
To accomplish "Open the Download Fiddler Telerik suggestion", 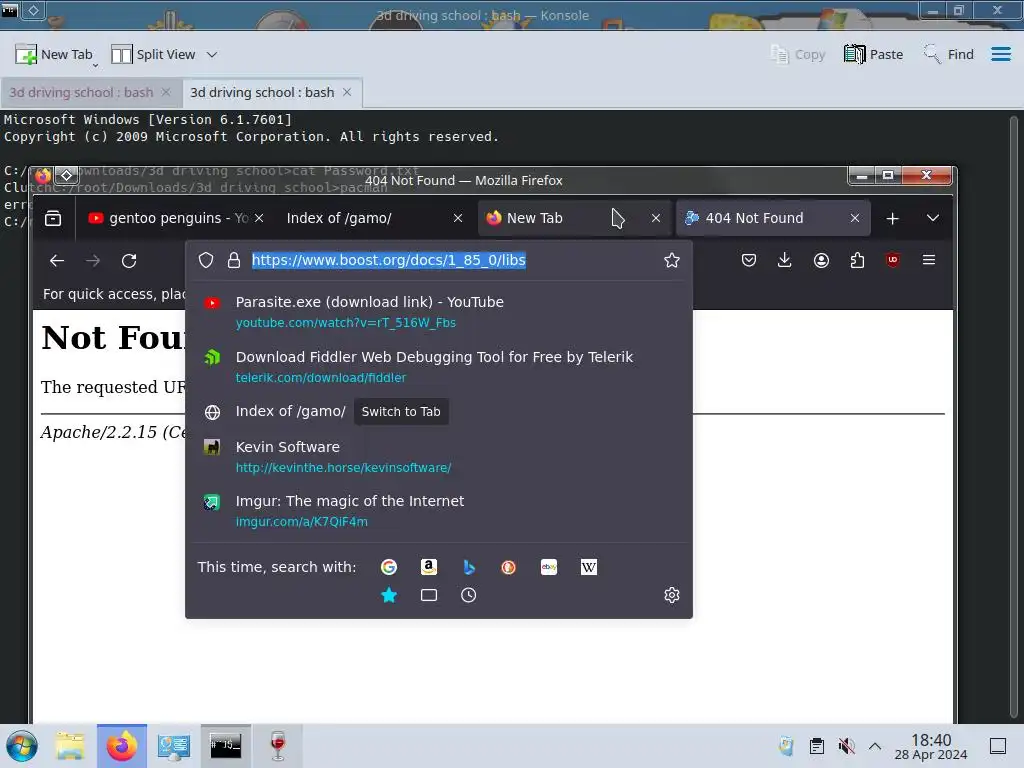I will 439,366.
